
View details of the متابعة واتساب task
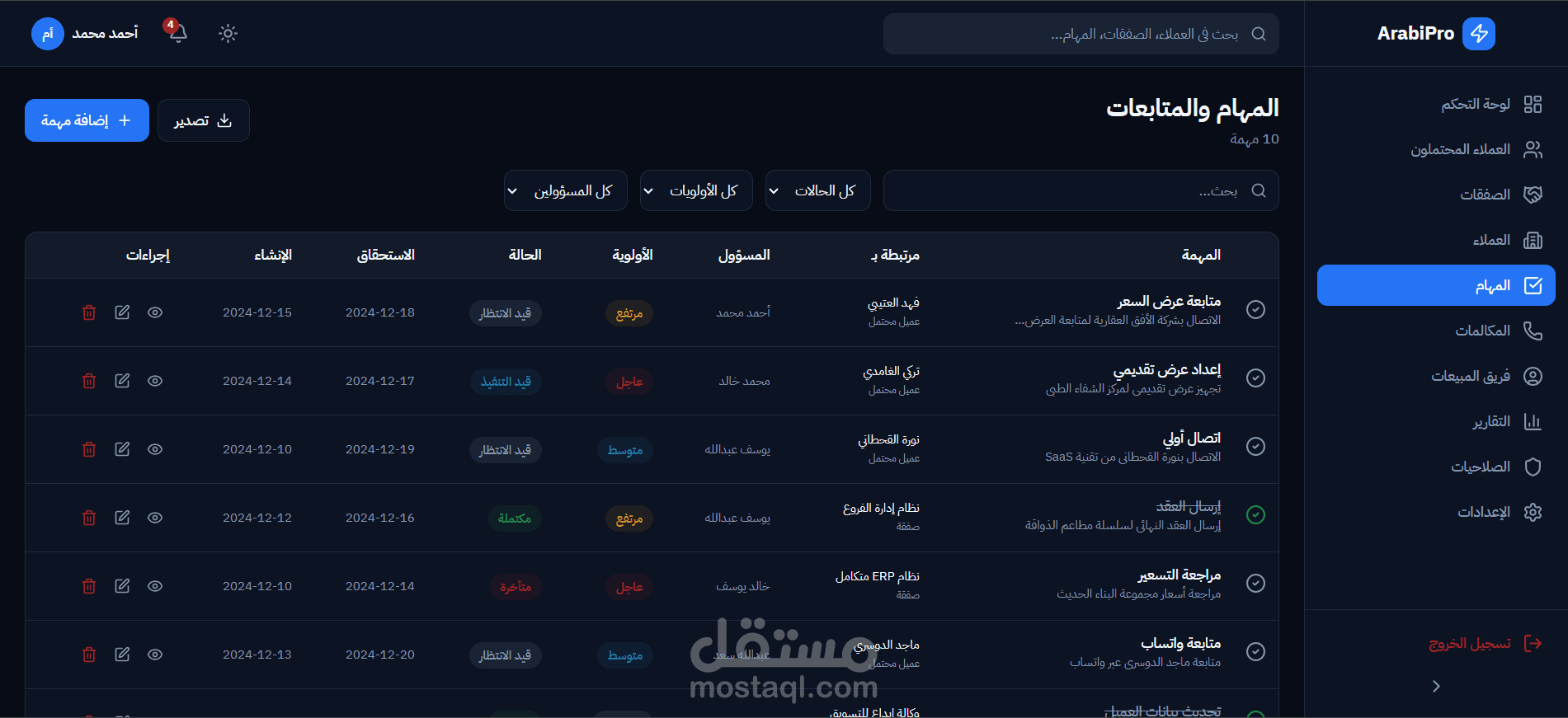point(155,655)
